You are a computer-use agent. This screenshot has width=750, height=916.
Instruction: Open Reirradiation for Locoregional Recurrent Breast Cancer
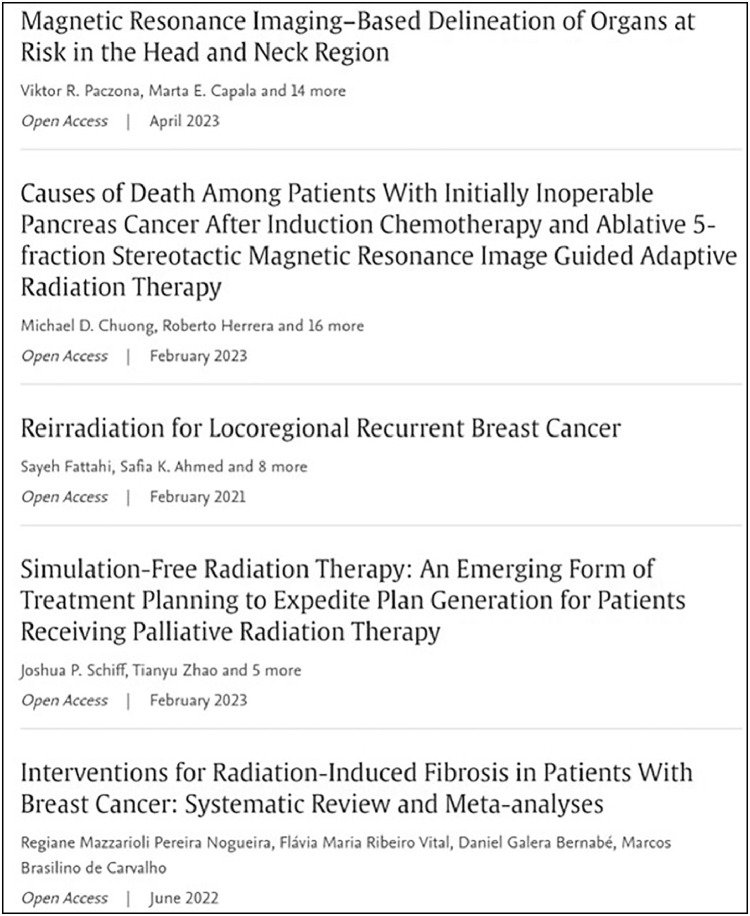point(321,429)
